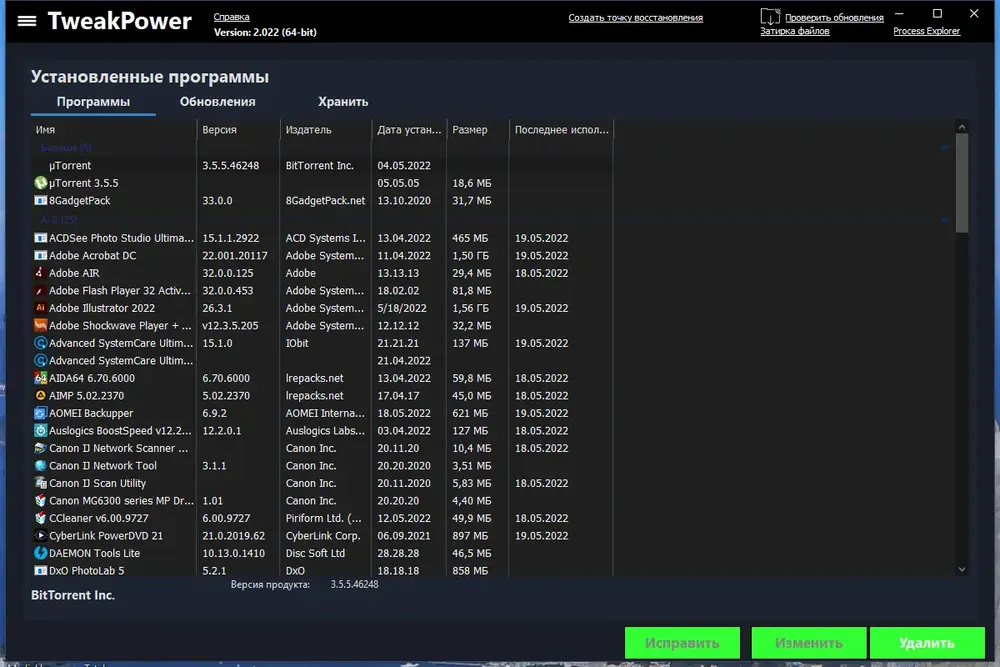Click version 22.001.20117 cell
Viewport: 1000px width, 667px height.
pos(235,255)
